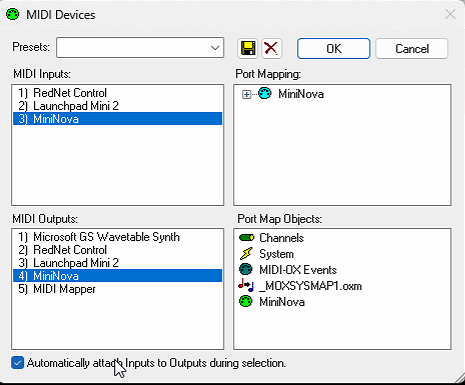Select MiniNova in MIDI Outputs
This screenshot has width=465, height=385.
tap(118, 276)
